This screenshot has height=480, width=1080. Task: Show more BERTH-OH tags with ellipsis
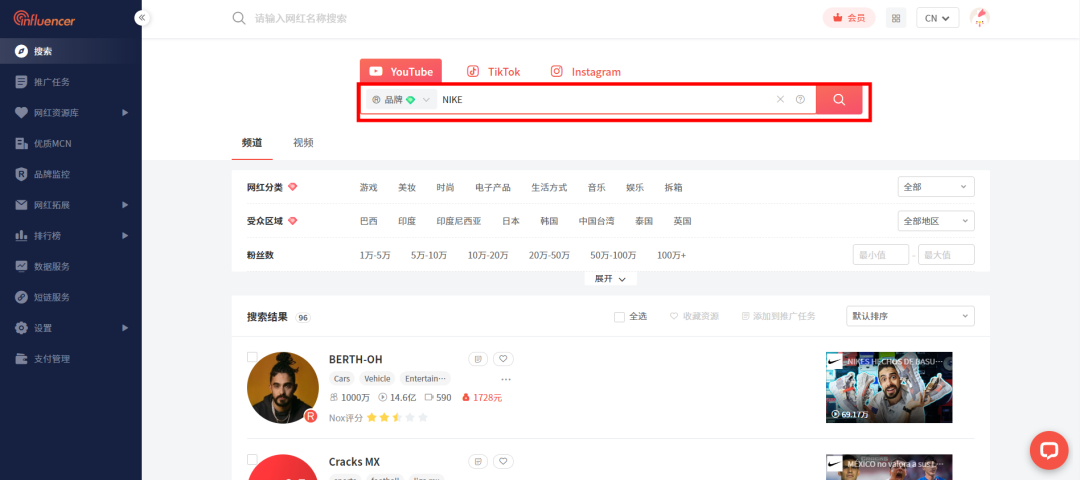(x=506, y=379)
